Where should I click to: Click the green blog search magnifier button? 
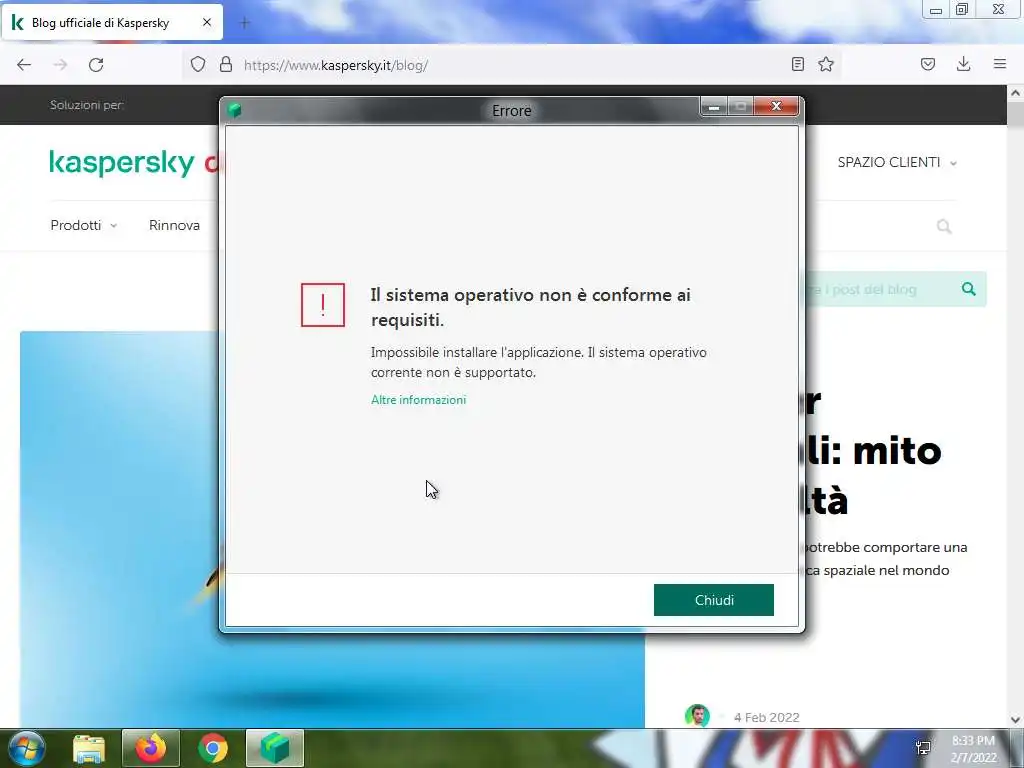tap(968, 289)
